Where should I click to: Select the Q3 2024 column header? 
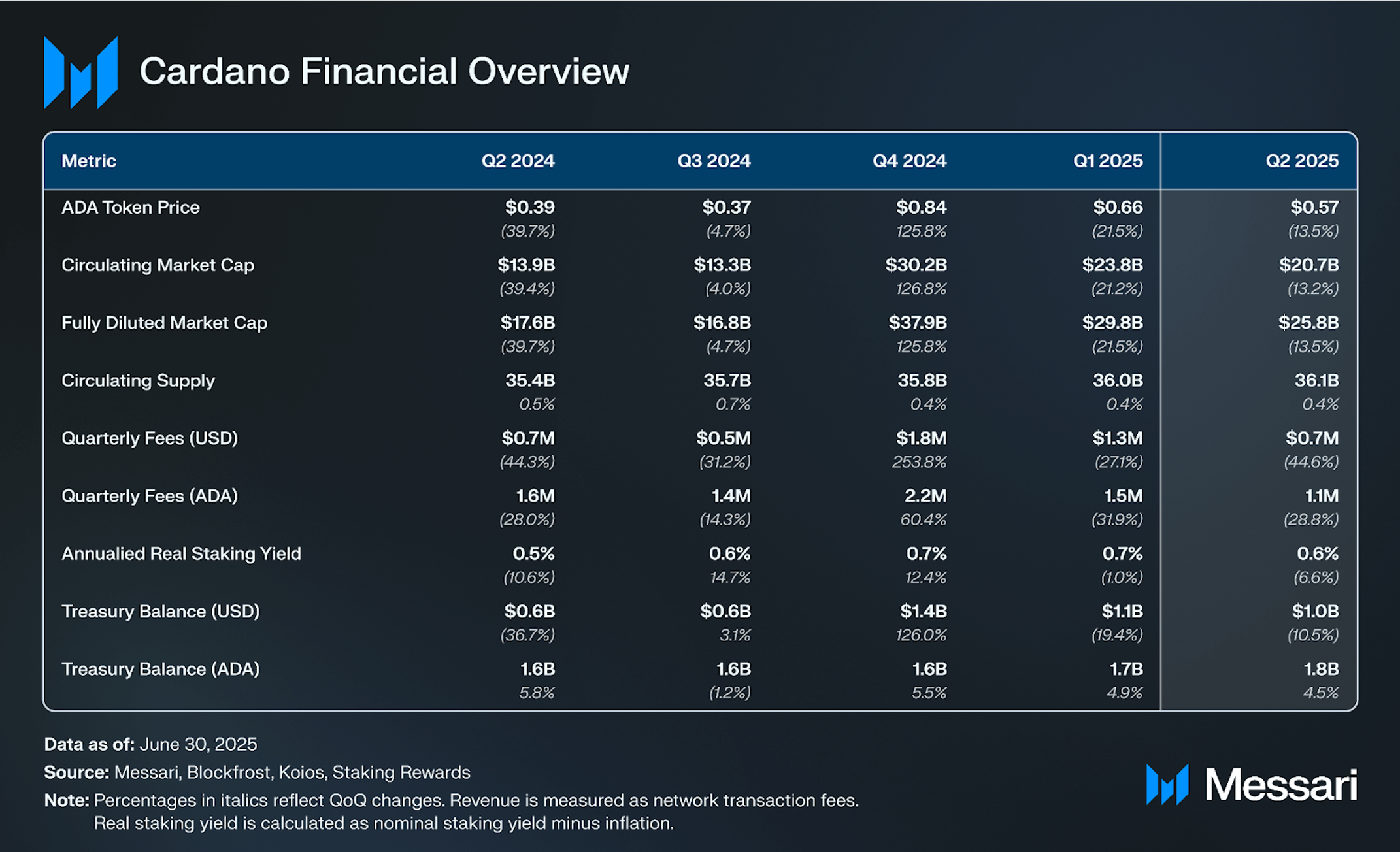714,161
